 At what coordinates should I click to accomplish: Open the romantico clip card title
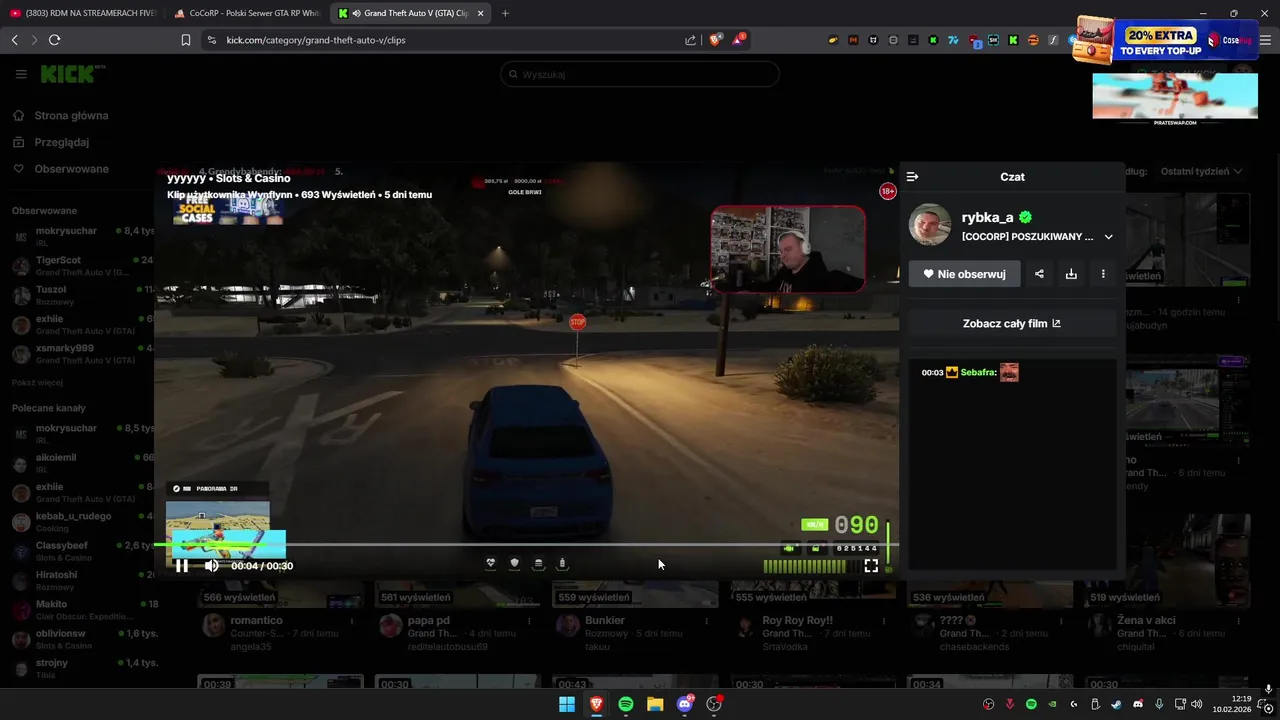(x=256, y=620)
